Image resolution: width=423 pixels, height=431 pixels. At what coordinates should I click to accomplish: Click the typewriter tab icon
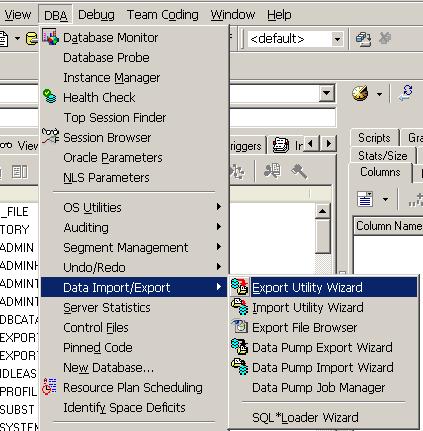(281, 145)
